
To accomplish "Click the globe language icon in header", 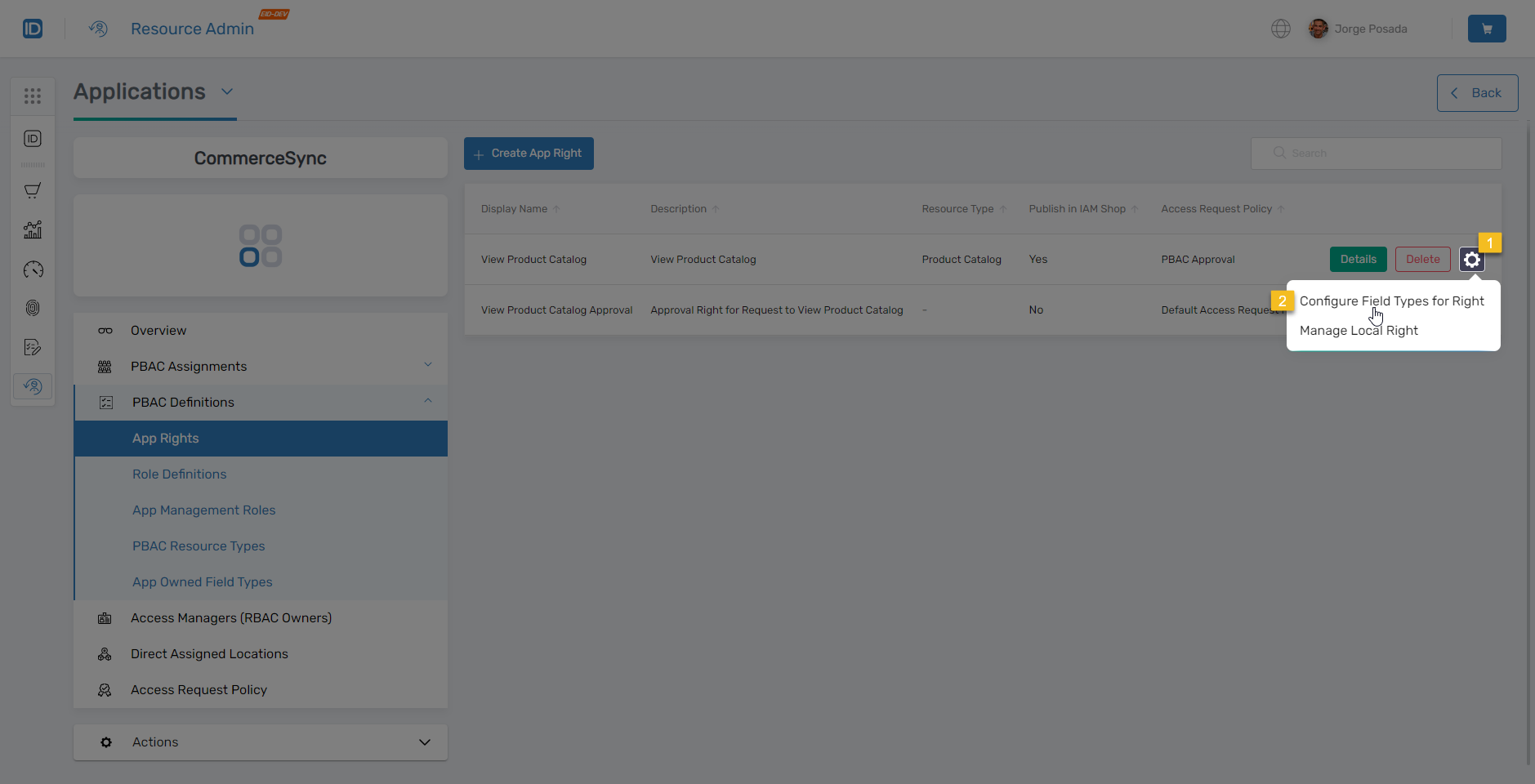I will point(1280,28).
